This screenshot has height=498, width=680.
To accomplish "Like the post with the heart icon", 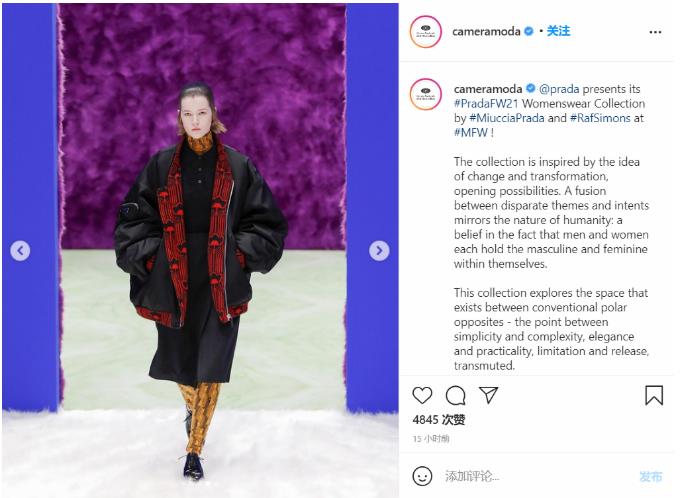I will click(422, 395).
